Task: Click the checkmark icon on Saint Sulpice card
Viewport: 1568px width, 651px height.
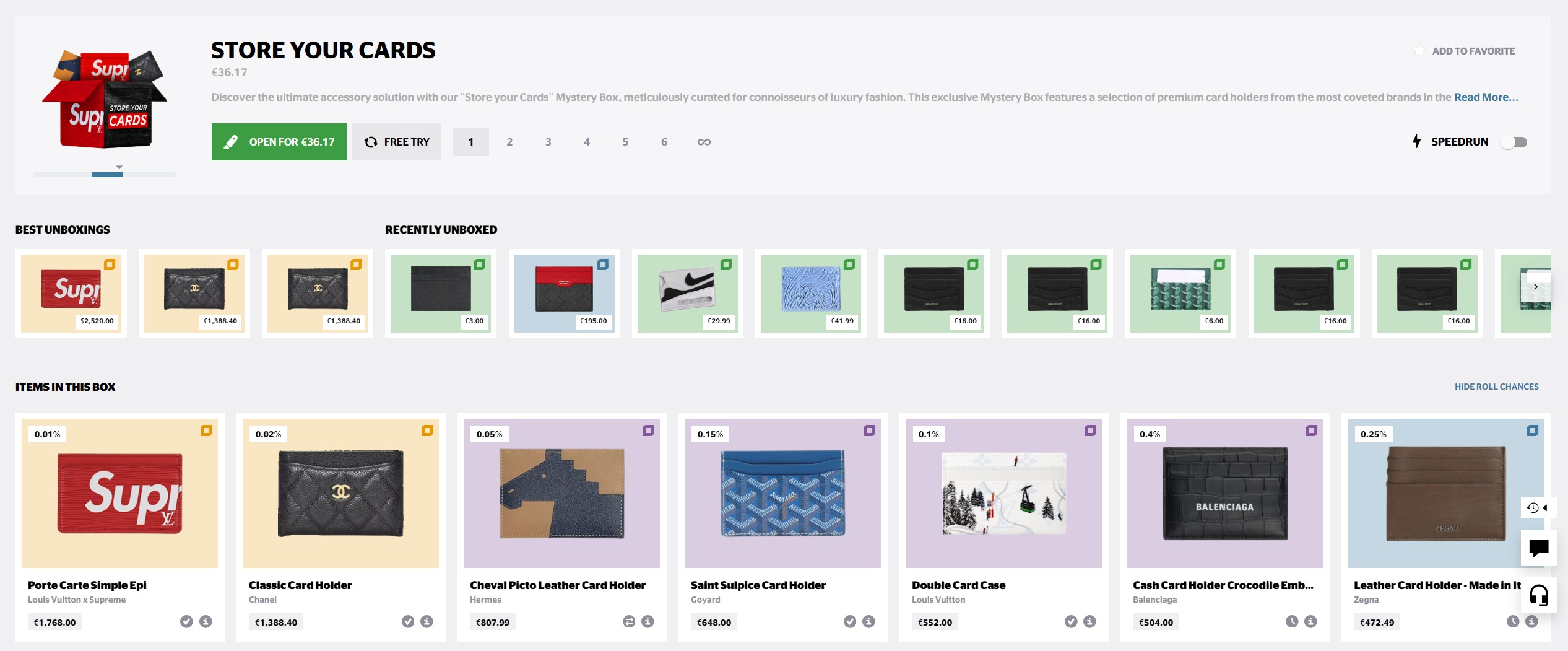Action: [x=850, y=621]
